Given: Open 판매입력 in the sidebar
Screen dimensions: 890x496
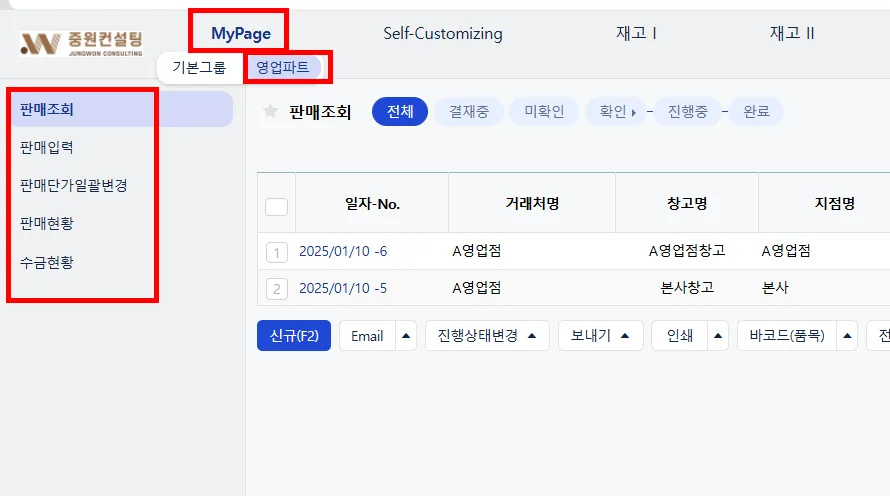Looking at the screenshot, I should (47, 148).
